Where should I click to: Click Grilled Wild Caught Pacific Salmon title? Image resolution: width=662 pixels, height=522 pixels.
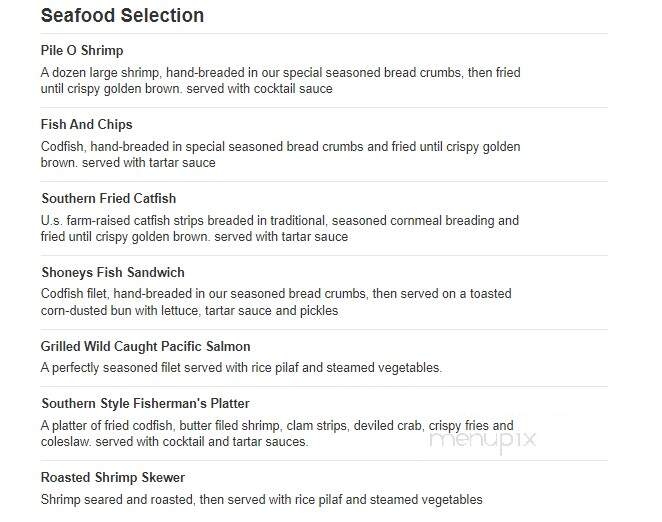tap(146, 346)
